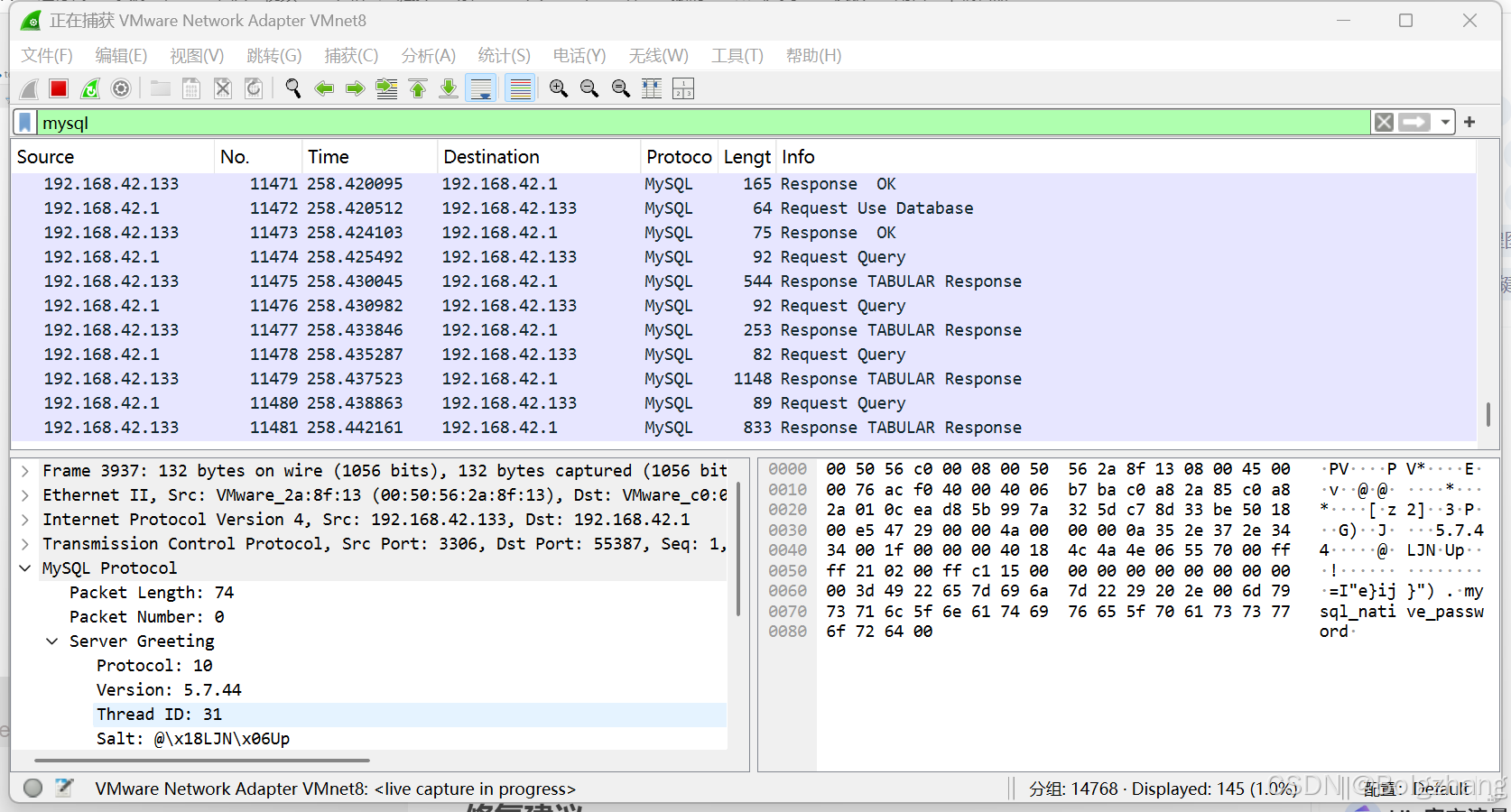This screenshot has height=812, width=1511.
Task: Open the 分析(A) menu
Action: (x=428, y=56)
